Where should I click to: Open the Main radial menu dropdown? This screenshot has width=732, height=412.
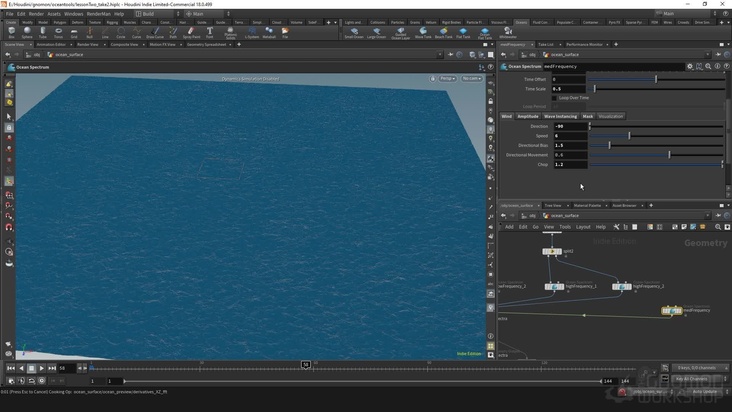[207, 14]
